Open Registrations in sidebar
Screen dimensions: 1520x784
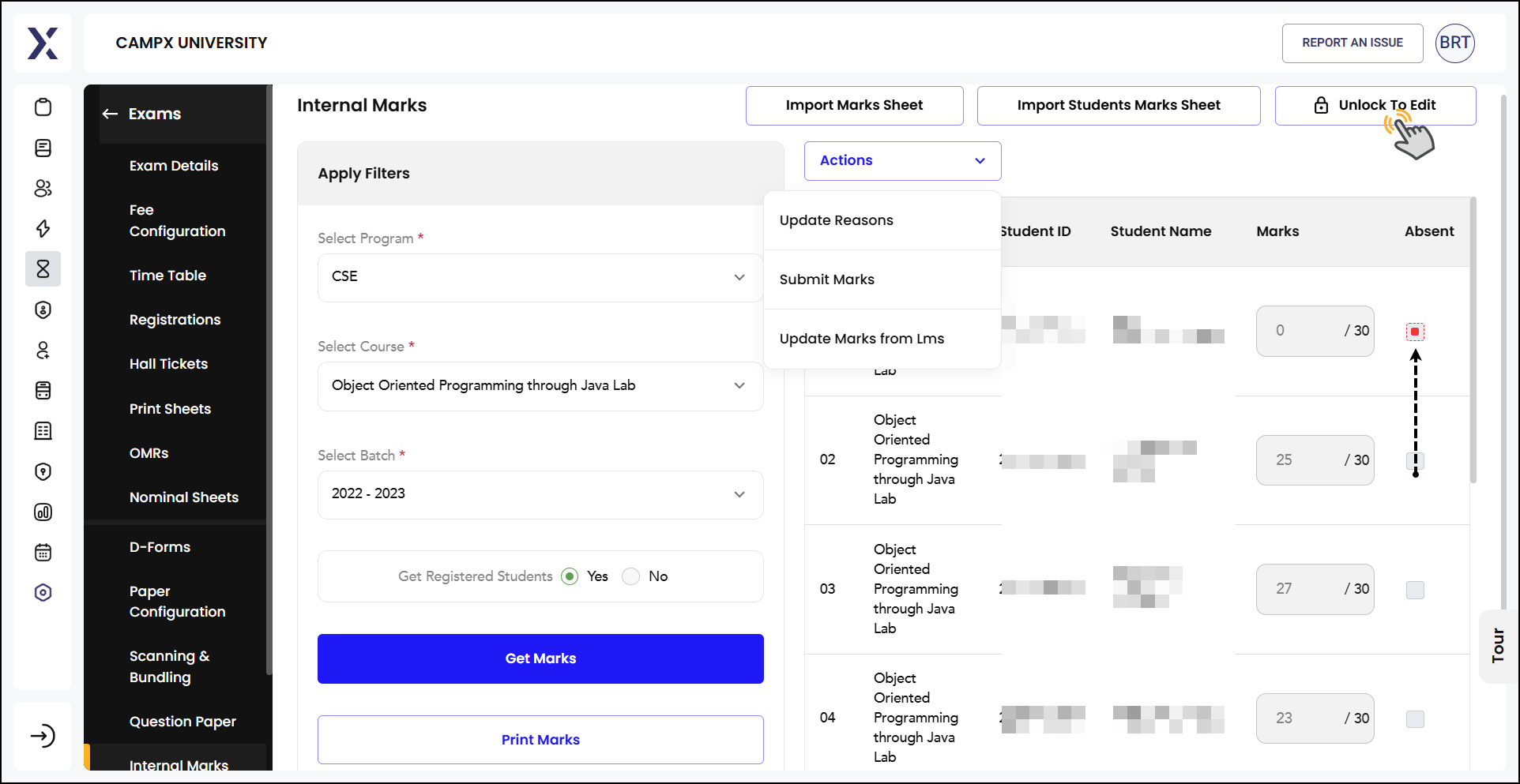coord(175,320)
